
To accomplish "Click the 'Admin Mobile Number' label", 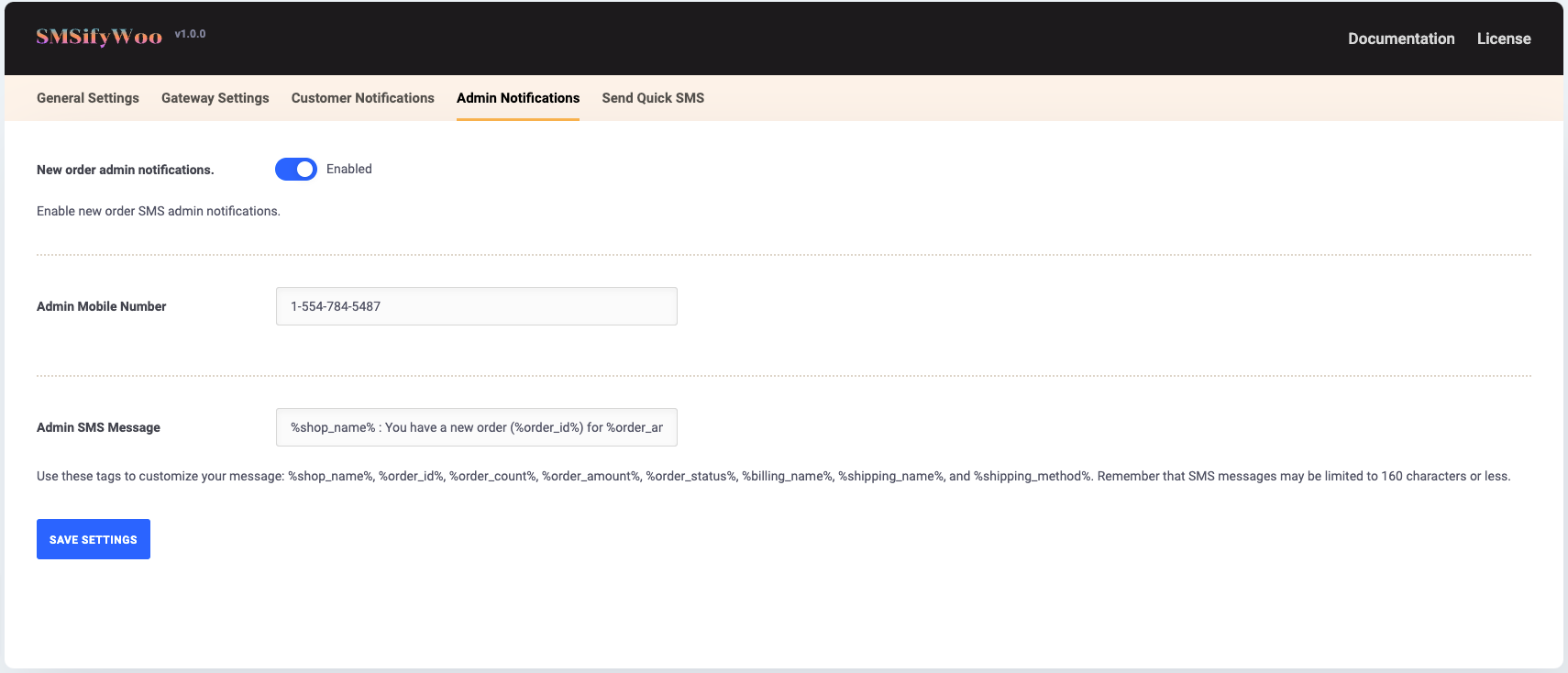I will pyautogui.click(x=102, y=306).
